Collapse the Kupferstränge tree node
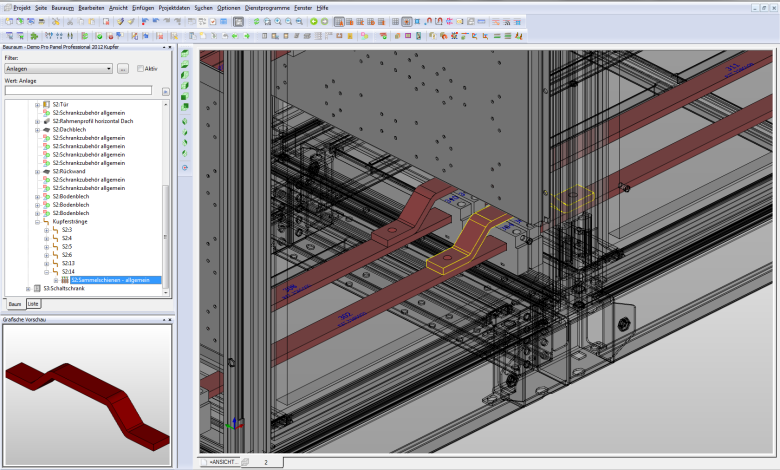The image size is (780, 470). (37, 221)
